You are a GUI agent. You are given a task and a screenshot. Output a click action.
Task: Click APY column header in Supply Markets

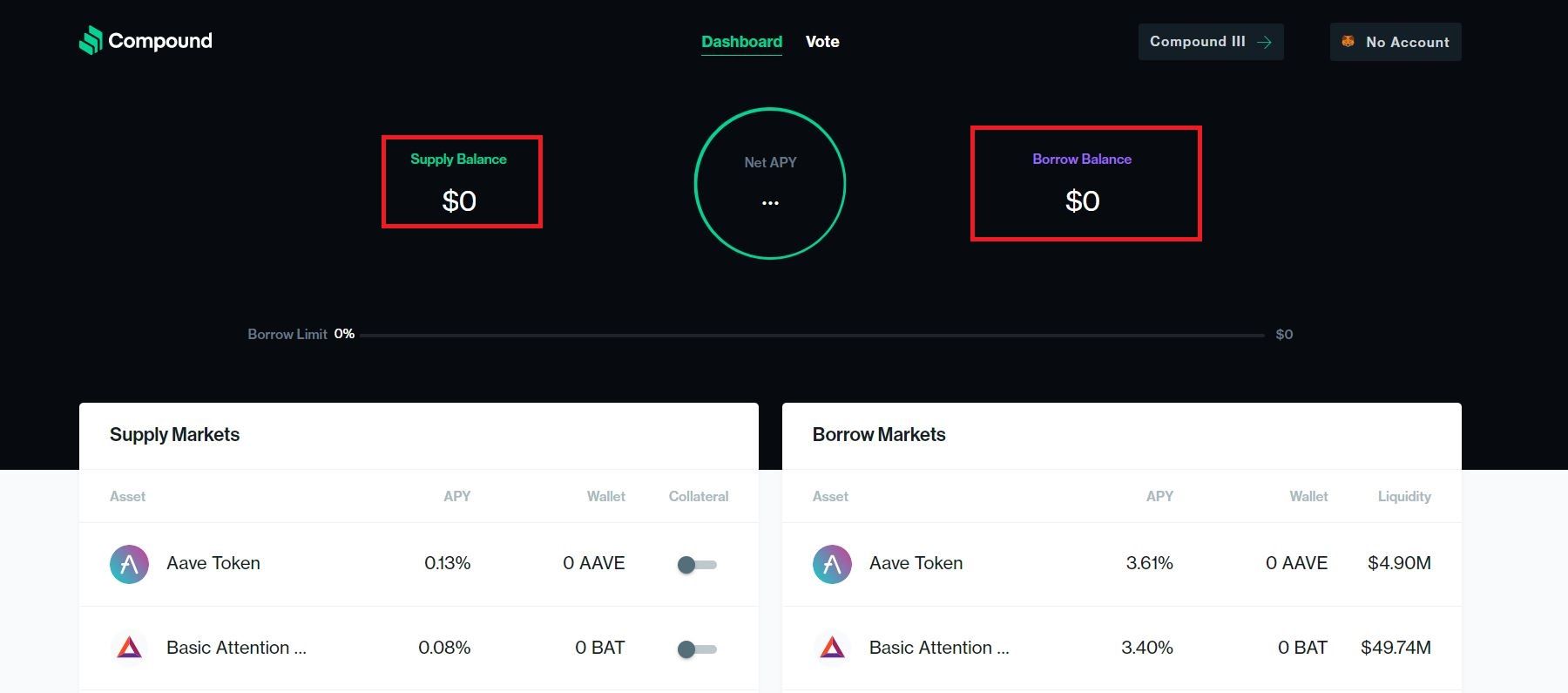click(457, 496)
